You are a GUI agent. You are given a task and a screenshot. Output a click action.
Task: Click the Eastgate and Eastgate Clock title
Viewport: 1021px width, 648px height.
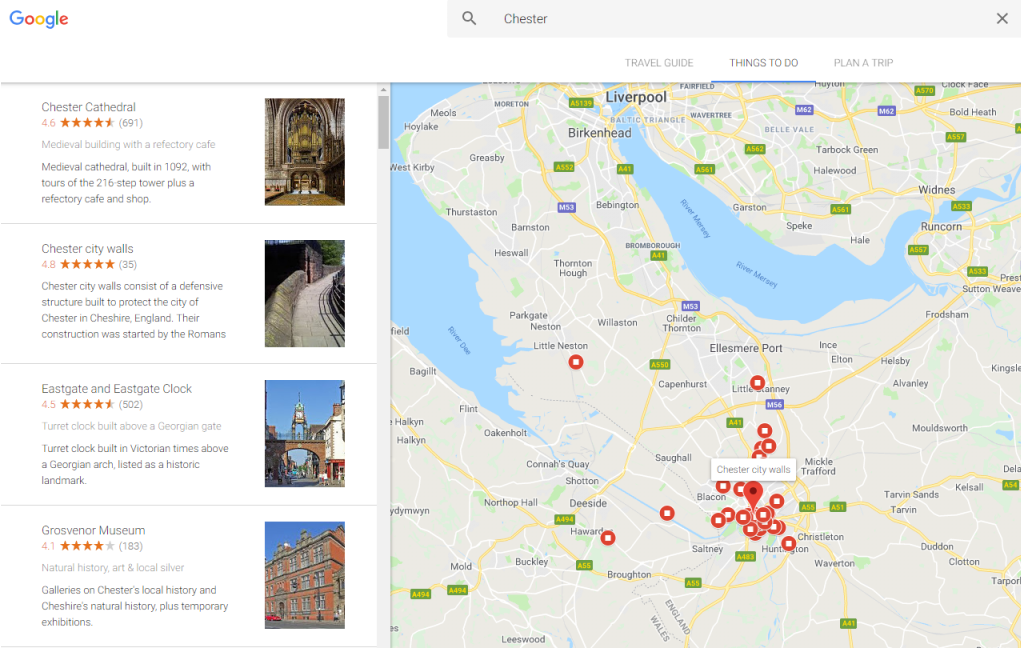coord(116,389)
